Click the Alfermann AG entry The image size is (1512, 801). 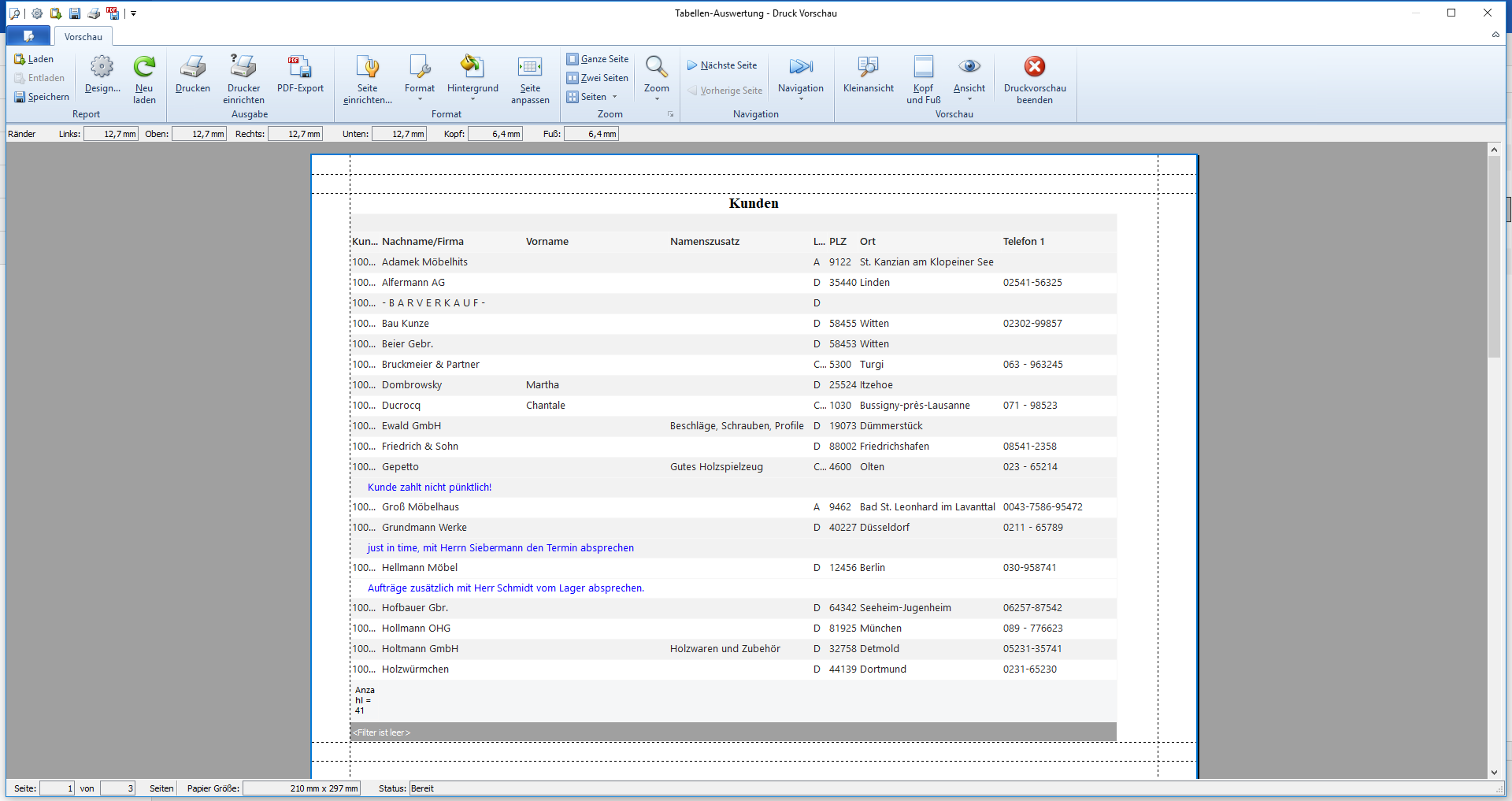point(413,283)
